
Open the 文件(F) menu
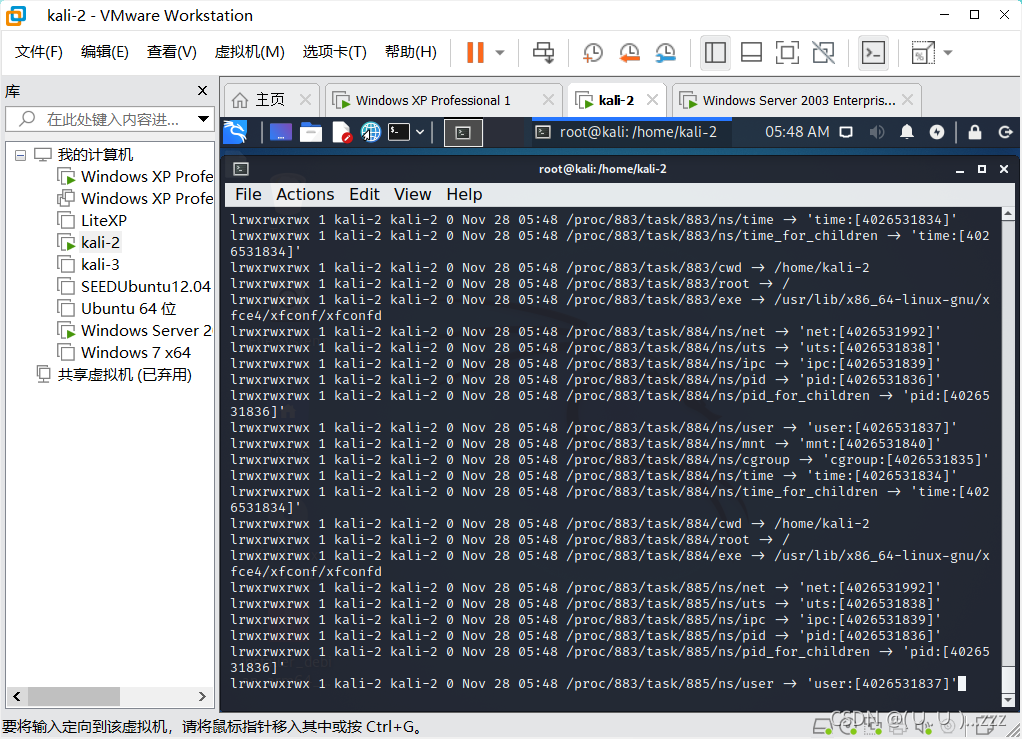tap(38, 51)
